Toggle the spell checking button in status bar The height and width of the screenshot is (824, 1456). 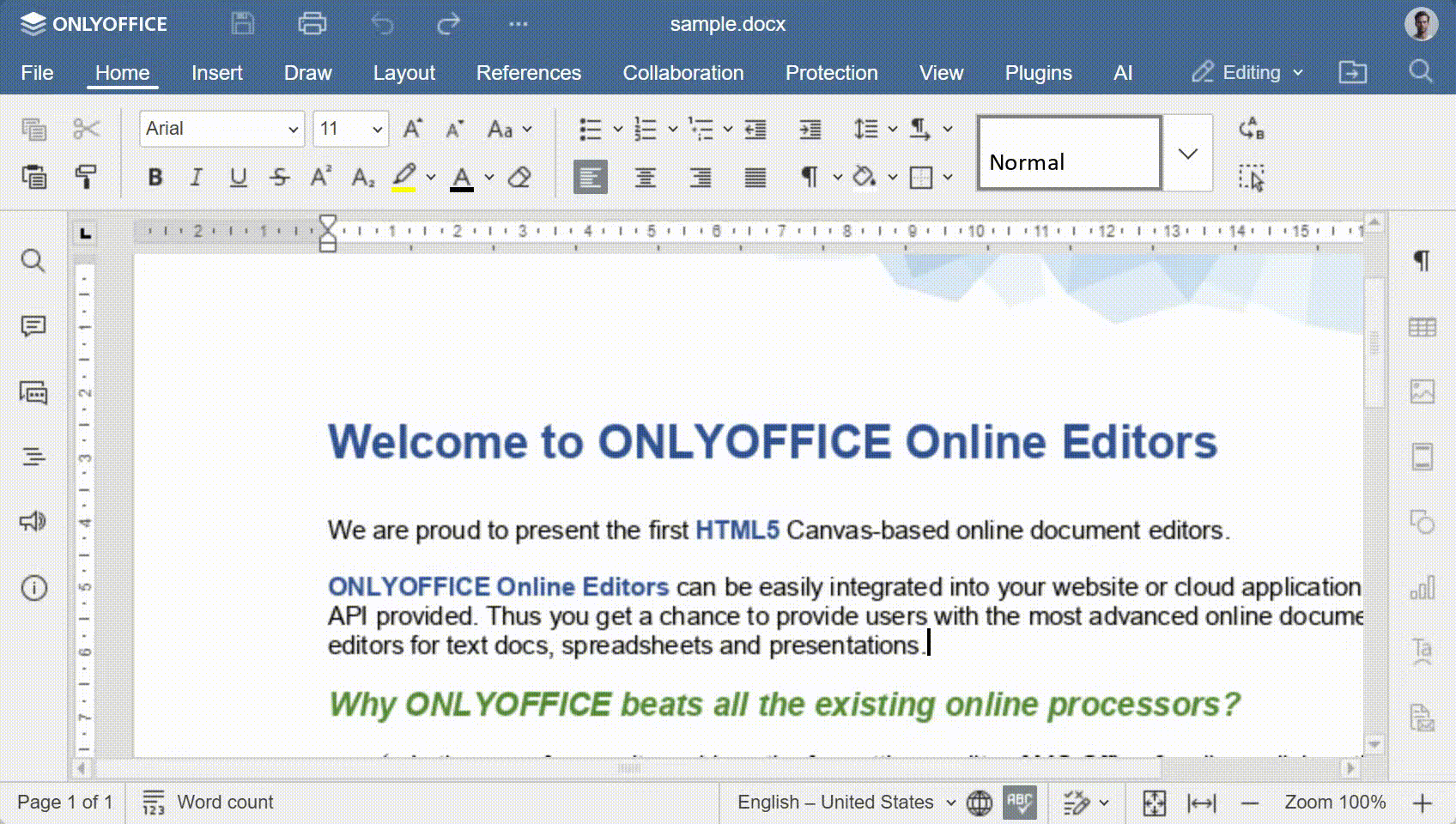point(1020,803)
